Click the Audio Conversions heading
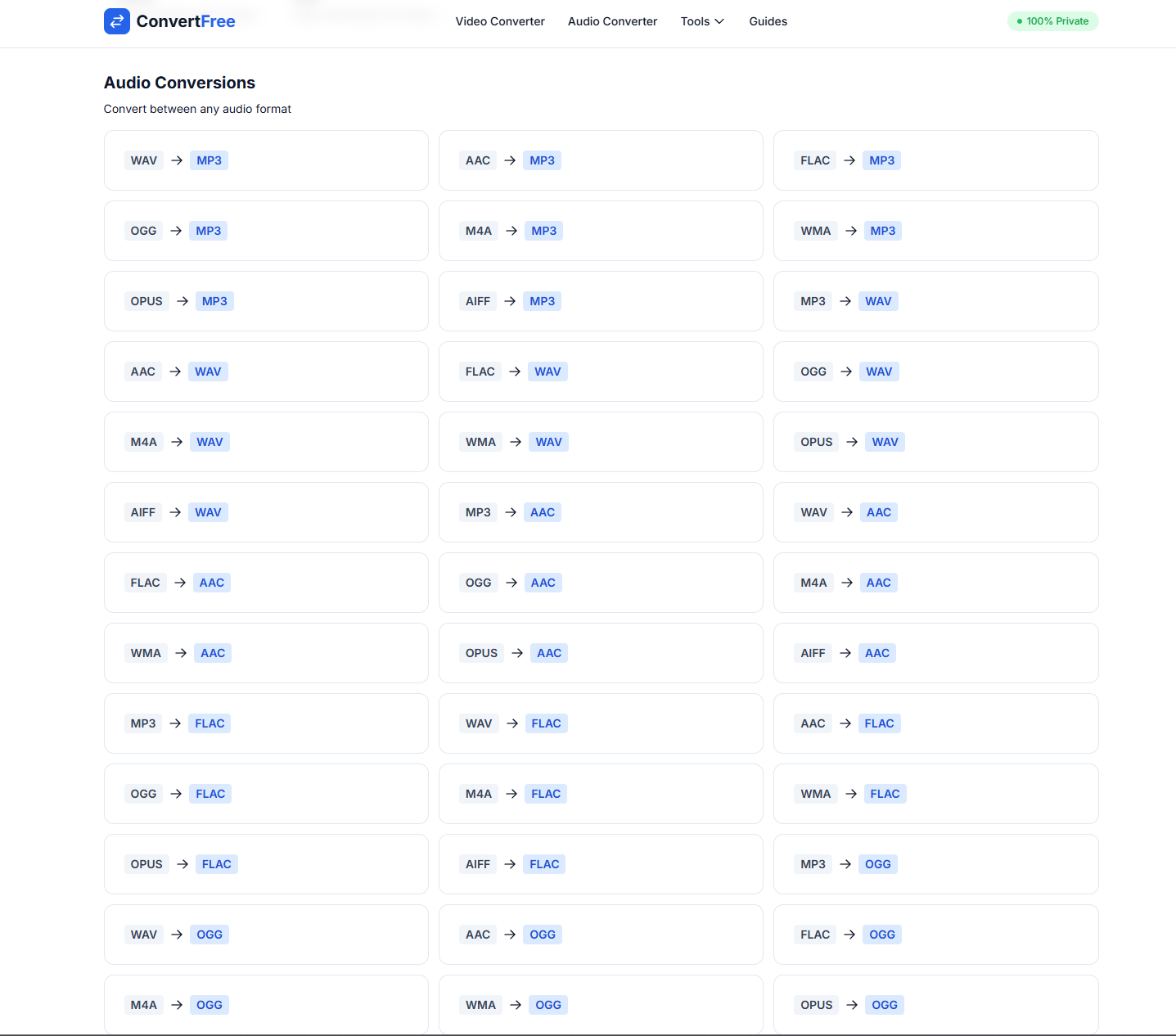 (x=178, y=83)
